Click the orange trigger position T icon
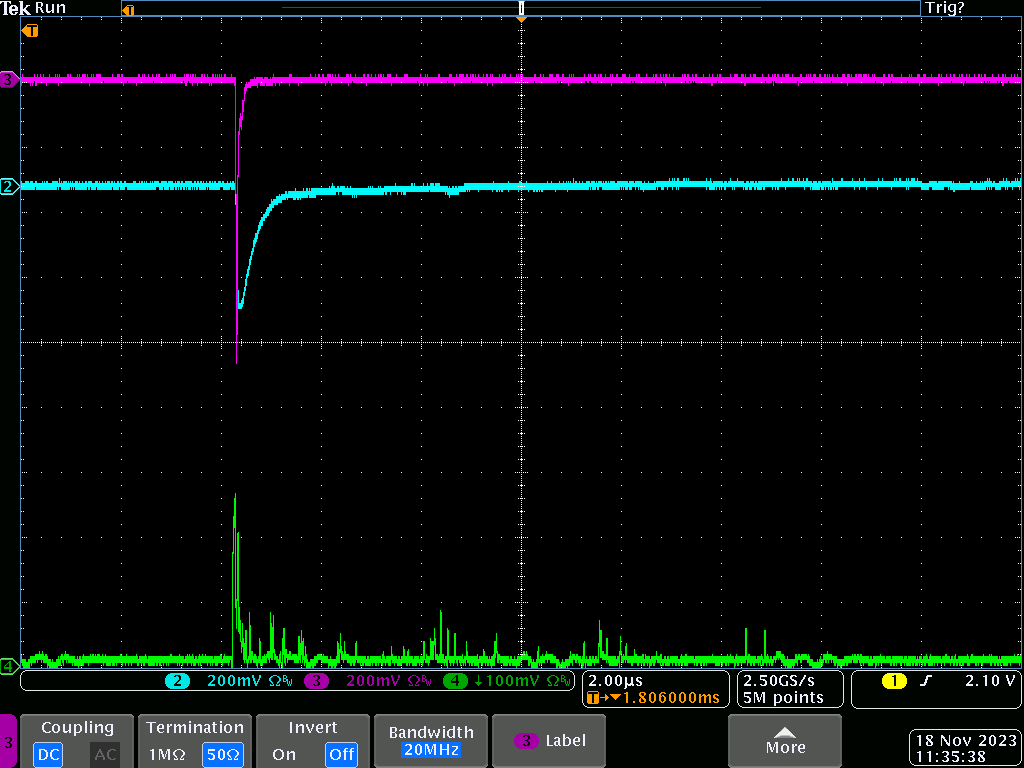 click(30, 31)
